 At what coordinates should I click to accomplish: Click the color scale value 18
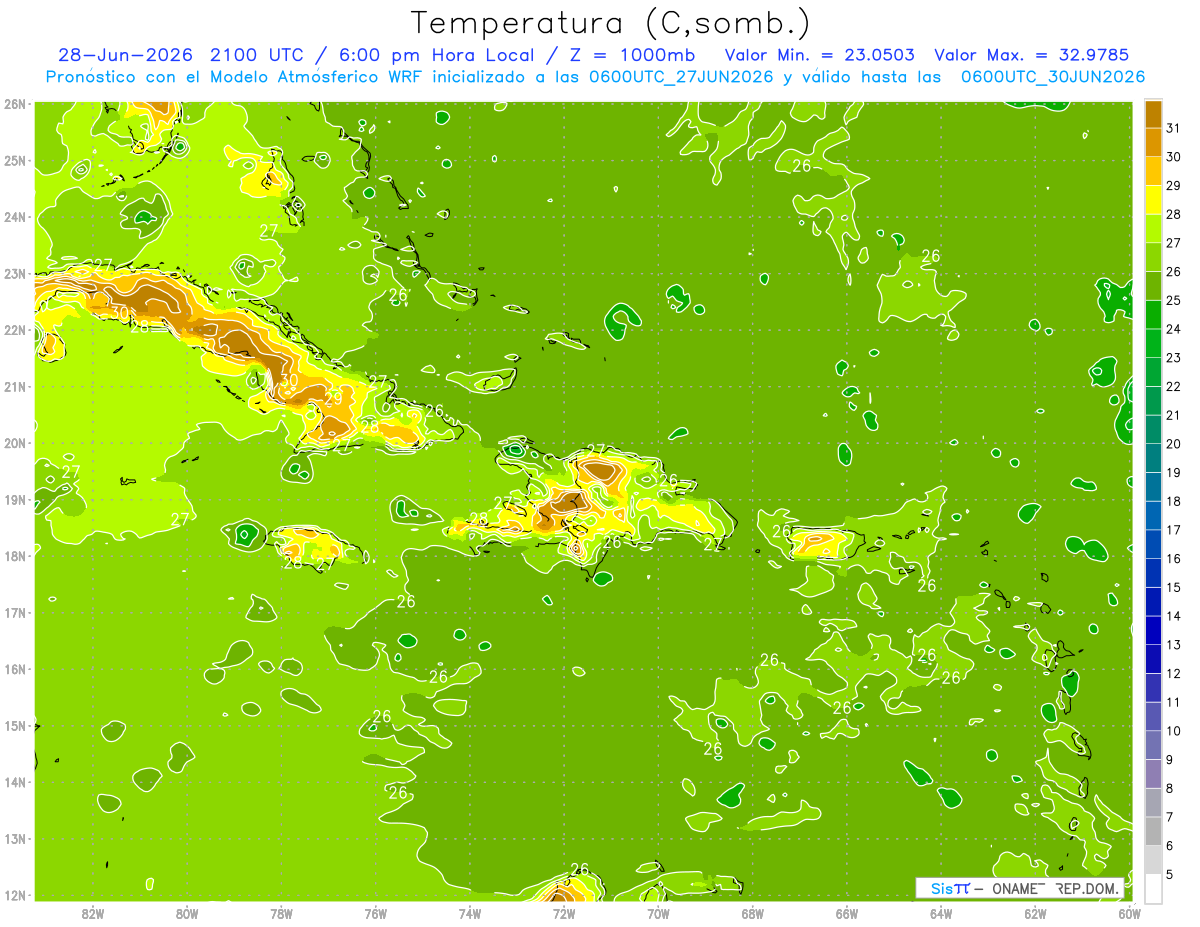pyautogui.click(x=1173, y=501)
